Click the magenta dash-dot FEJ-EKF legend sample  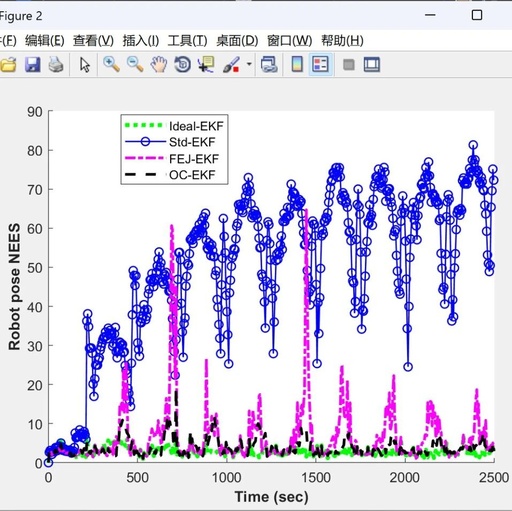(144, 158)
